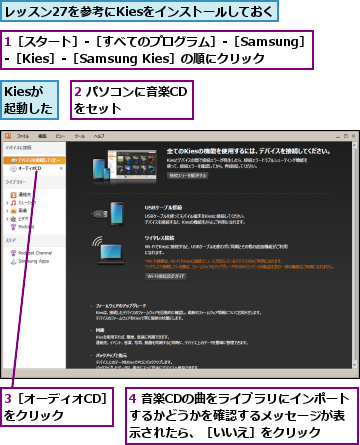
Task: Click the USB cable and phone illustration
Action: tap(108, 213)
